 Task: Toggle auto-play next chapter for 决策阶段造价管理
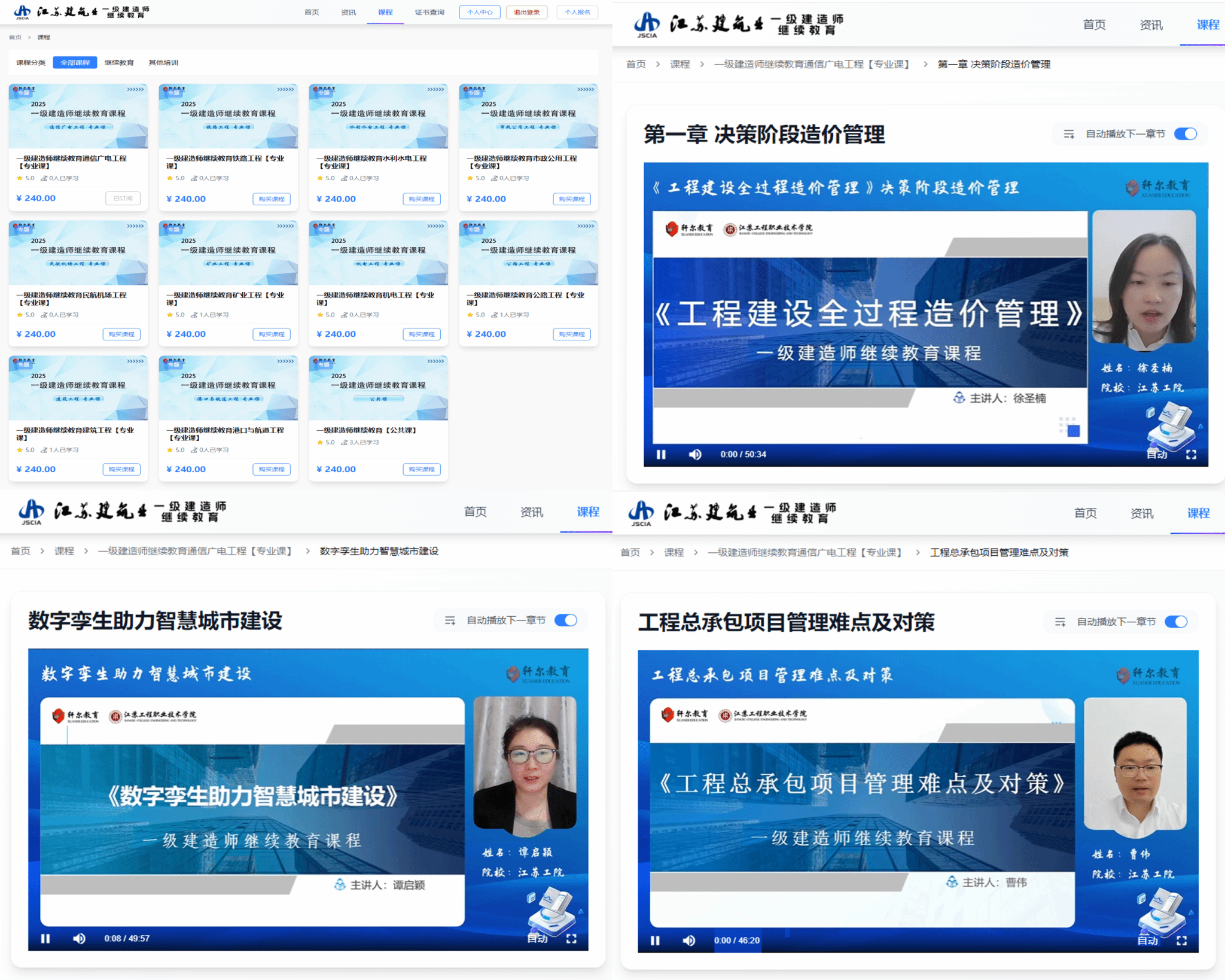tap(1185, 134)
